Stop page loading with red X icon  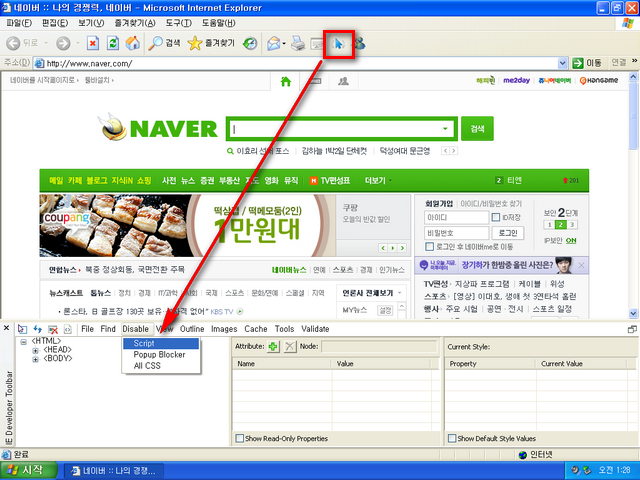point(93,43)
